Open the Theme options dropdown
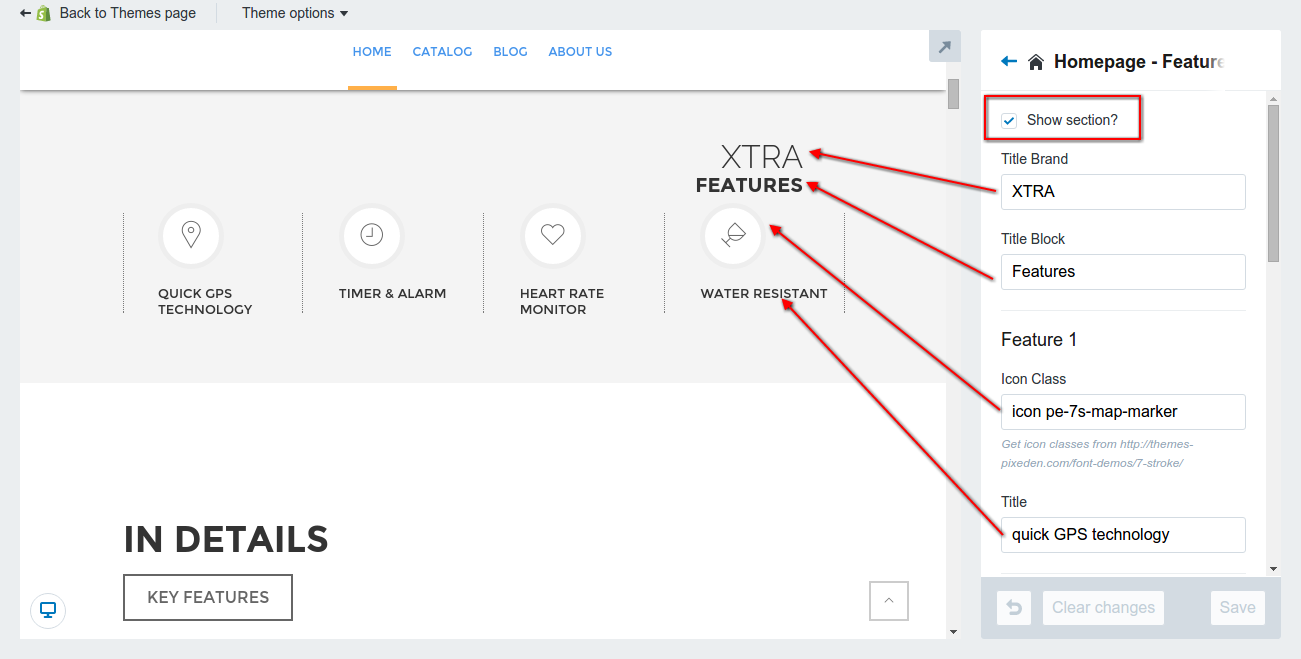The height and width of the screenshot is (659, 1301). click(295, 14)
